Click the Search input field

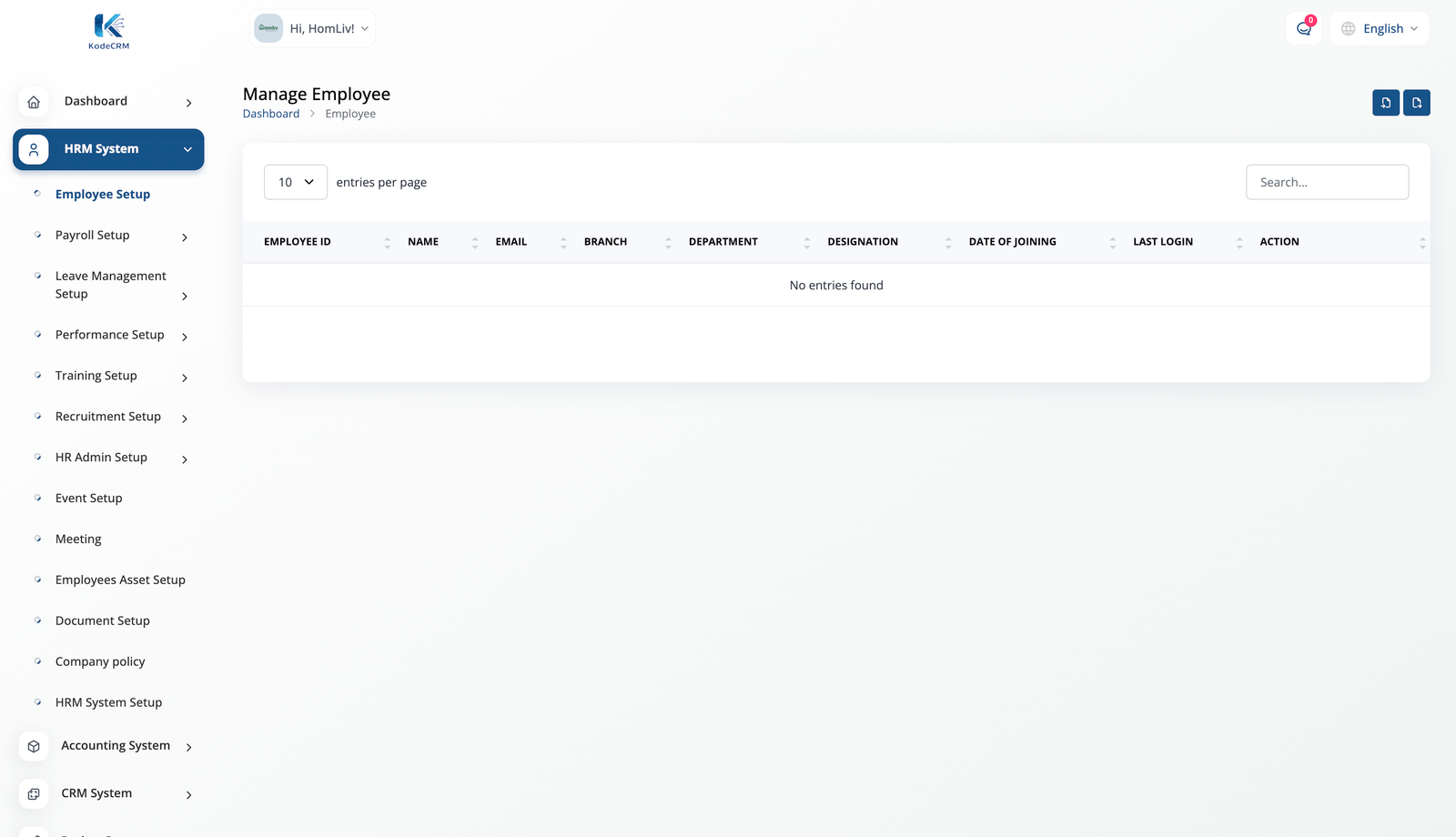coord(1326,182)
